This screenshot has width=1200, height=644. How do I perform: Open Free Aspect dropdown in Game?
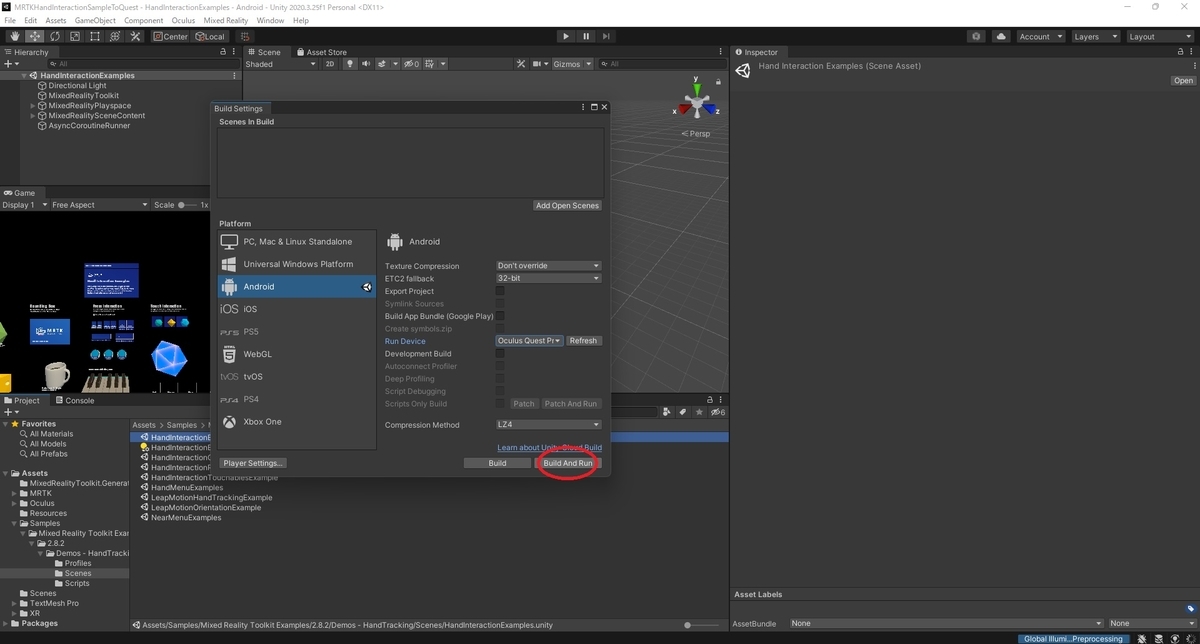click(98, 205)
